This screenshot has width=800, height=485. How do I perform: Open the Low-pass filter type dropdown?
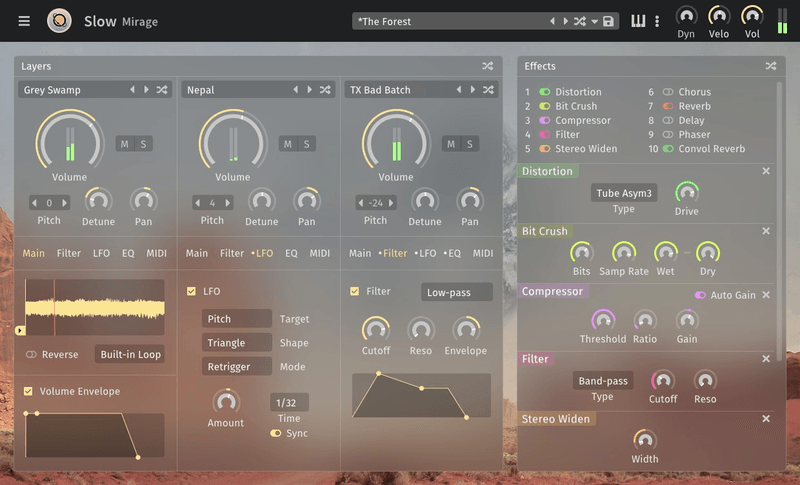click(x=457, y=292)
